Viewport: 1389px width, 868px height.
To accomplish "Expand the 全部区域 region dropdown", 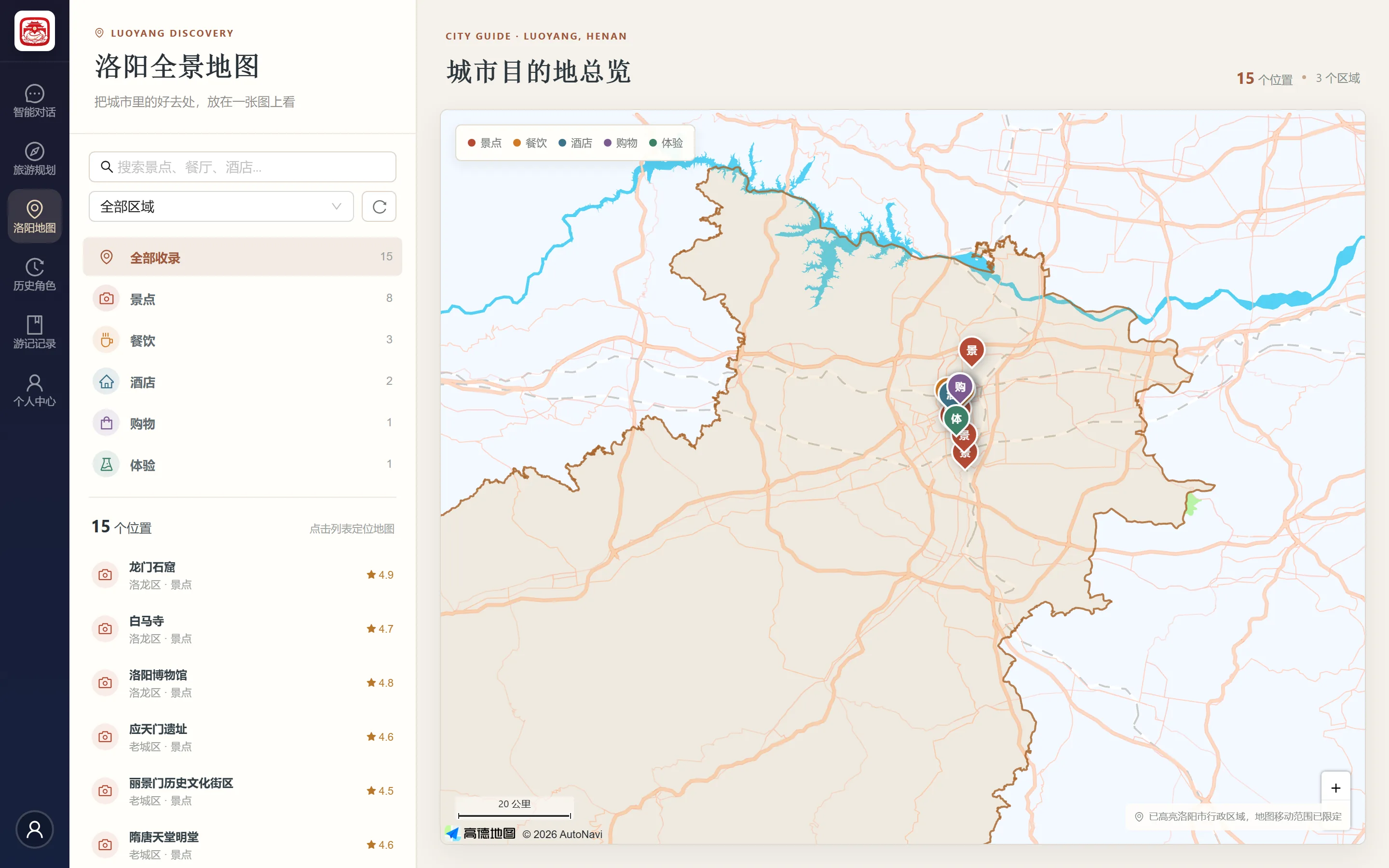I will tap(221, 207).
